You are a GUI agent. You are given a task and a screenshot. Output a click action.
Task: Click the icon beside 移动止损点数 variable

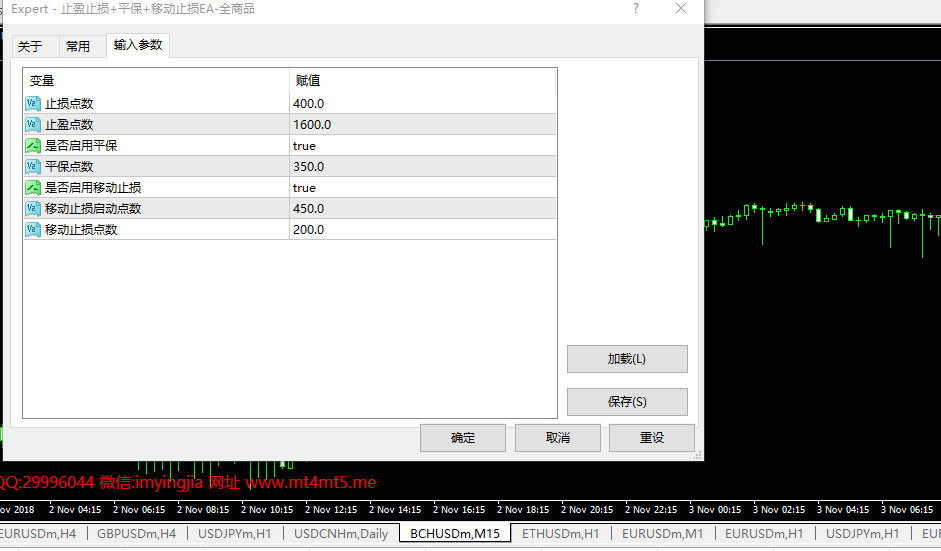click(32, 230)
